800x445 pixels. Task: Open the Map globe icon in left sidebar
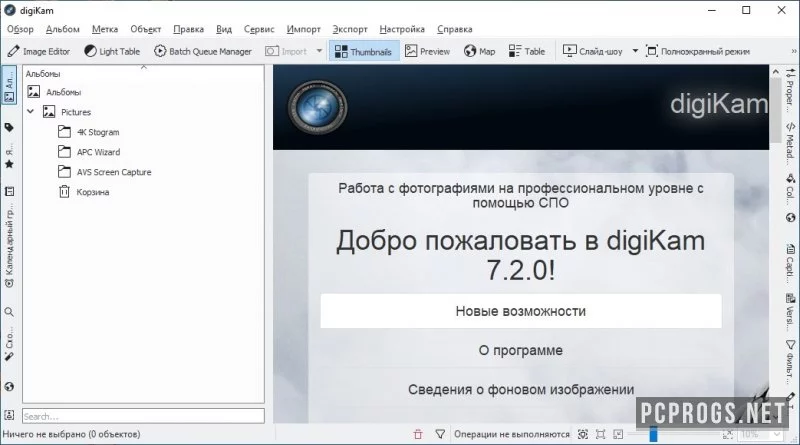9,387
